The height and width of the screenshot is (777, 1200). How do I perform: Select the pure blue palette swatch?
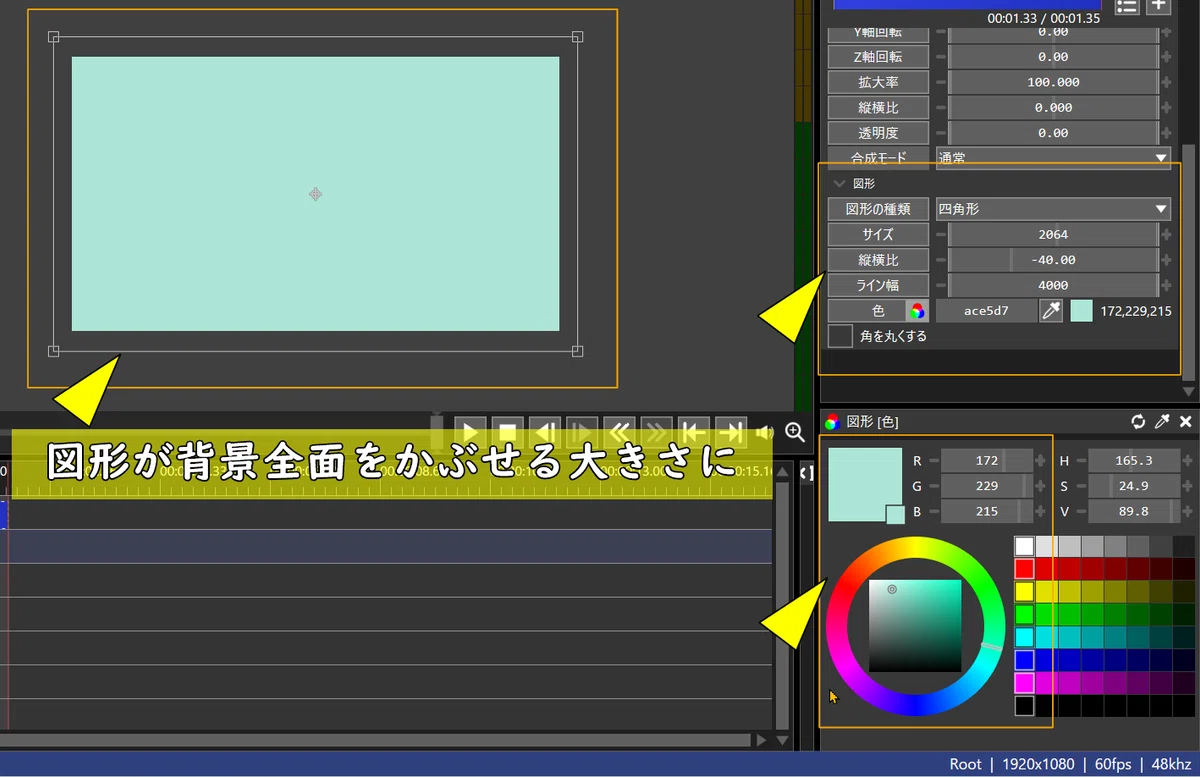[x=1024, y=660]
